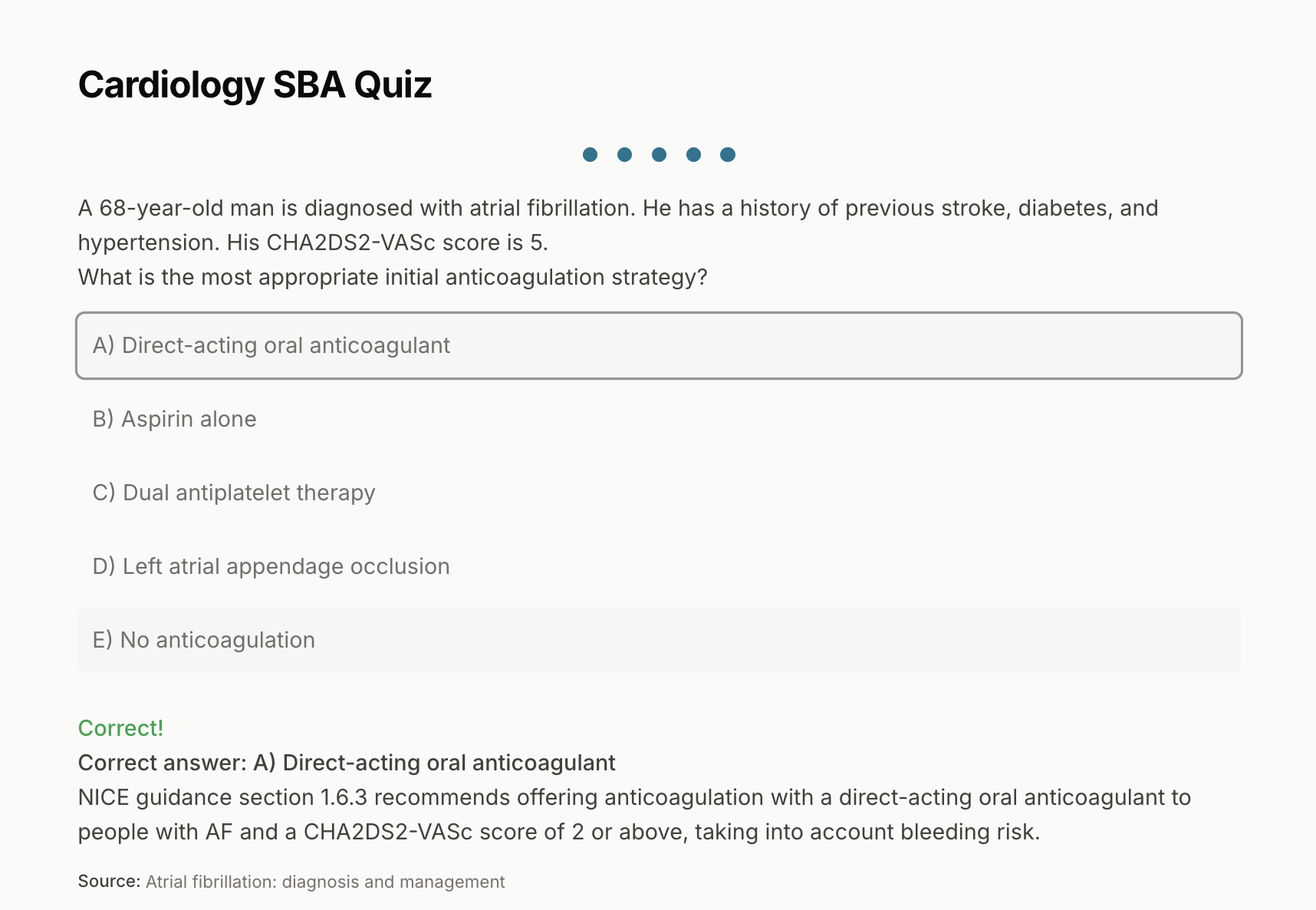Viewport: 1316px width, 910px height.
Task: Click the 'most appropriate initial anticoagulation strategy' question
Action: pyautogui.click(x=392, y=277)
